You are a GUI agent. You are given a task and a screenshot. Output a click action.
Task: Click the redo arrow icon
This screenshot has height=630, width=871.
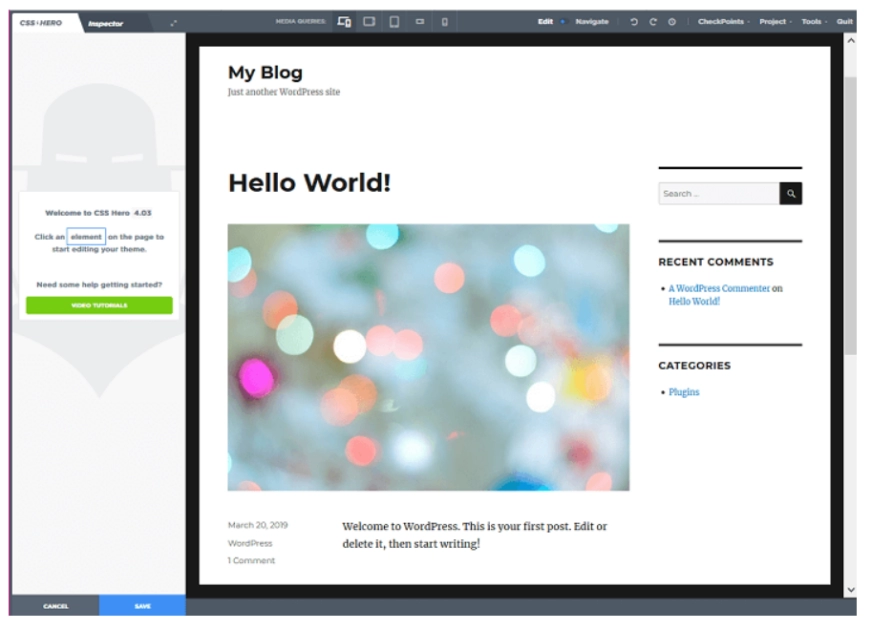click(x=653, y=22)
